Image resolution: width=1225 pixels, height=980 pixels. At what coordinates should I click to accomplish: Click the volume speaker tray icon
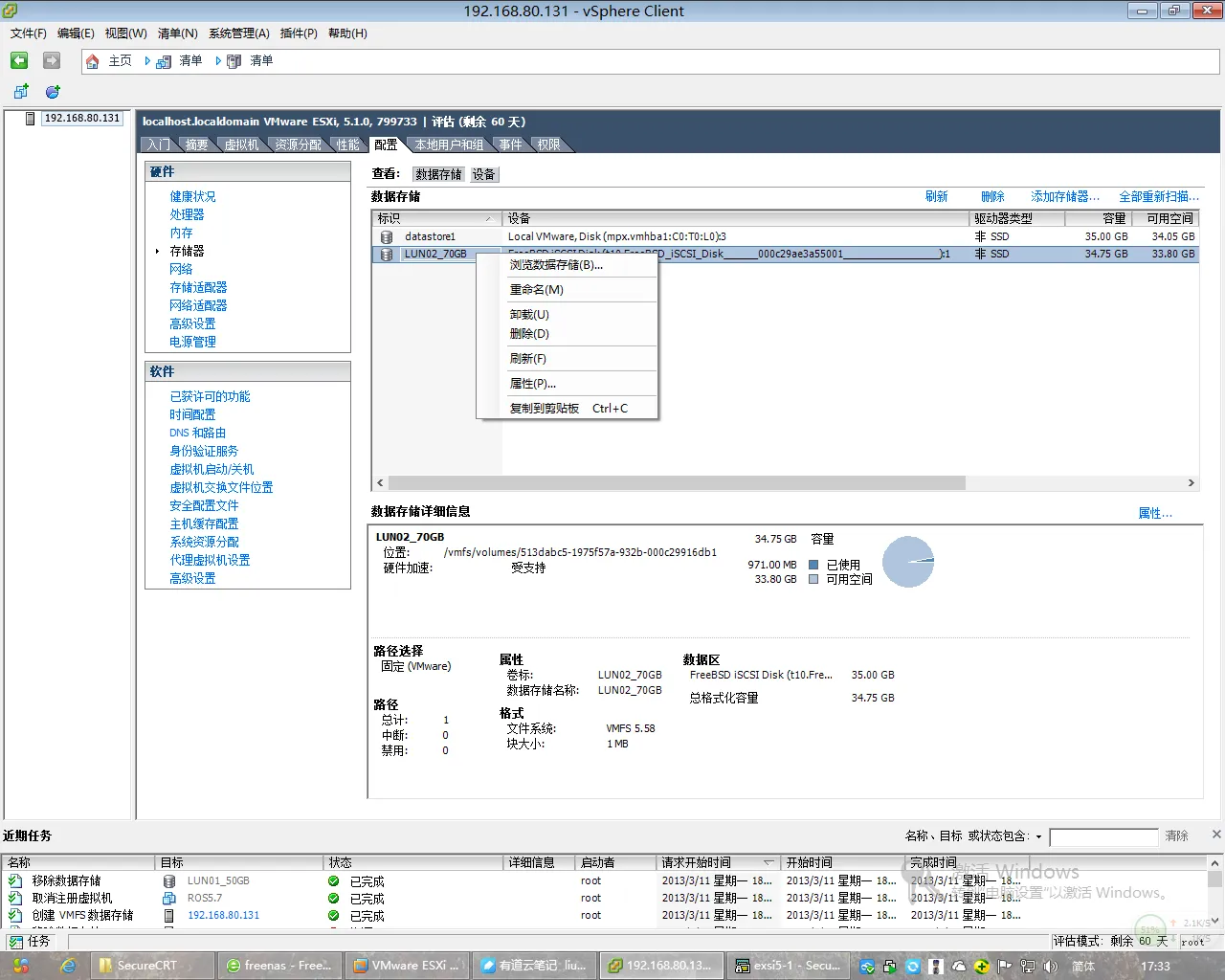[1050, 967]
